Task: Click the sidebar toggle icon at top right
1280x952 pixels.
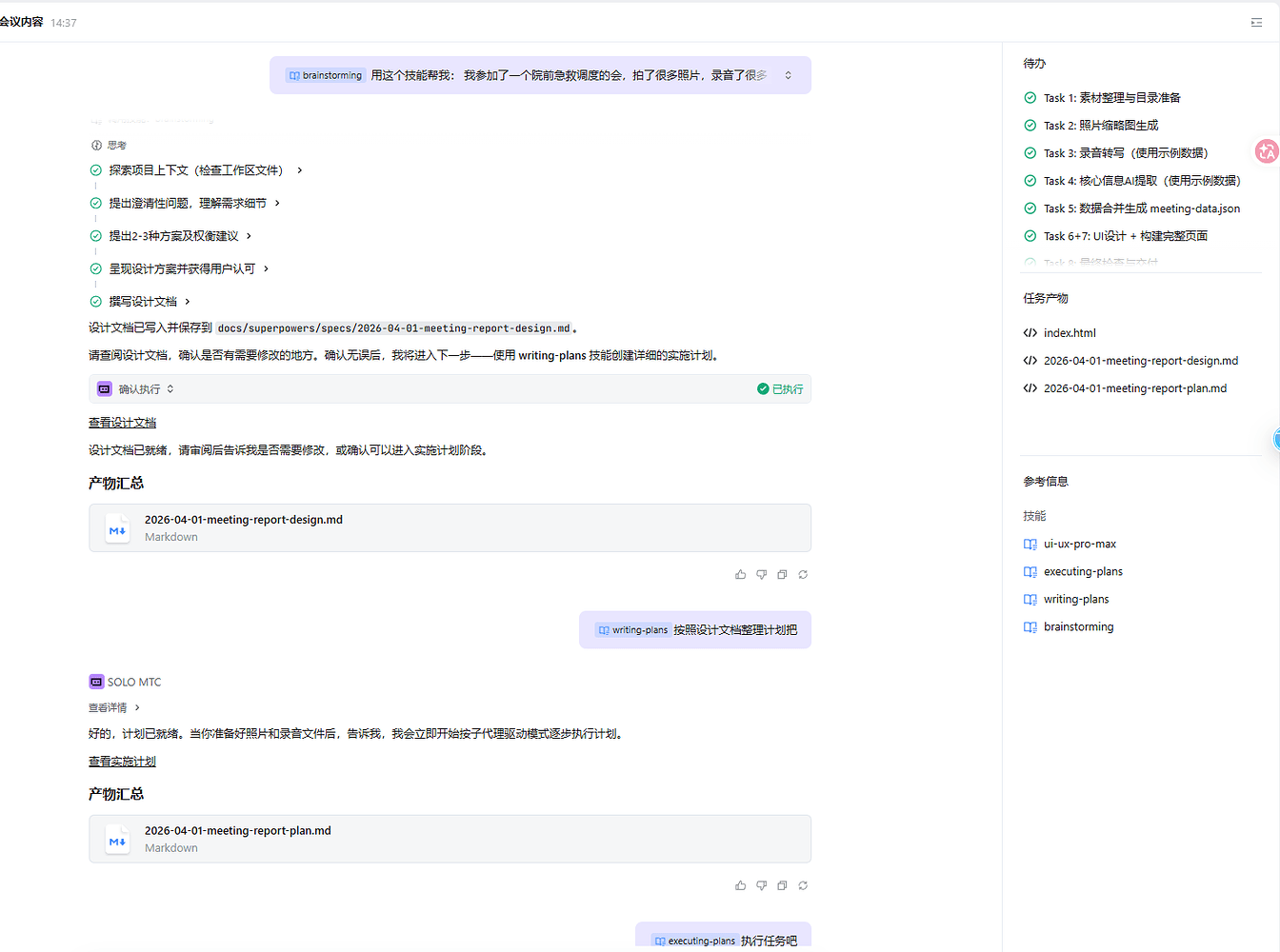Action: tap(1256, 23)
